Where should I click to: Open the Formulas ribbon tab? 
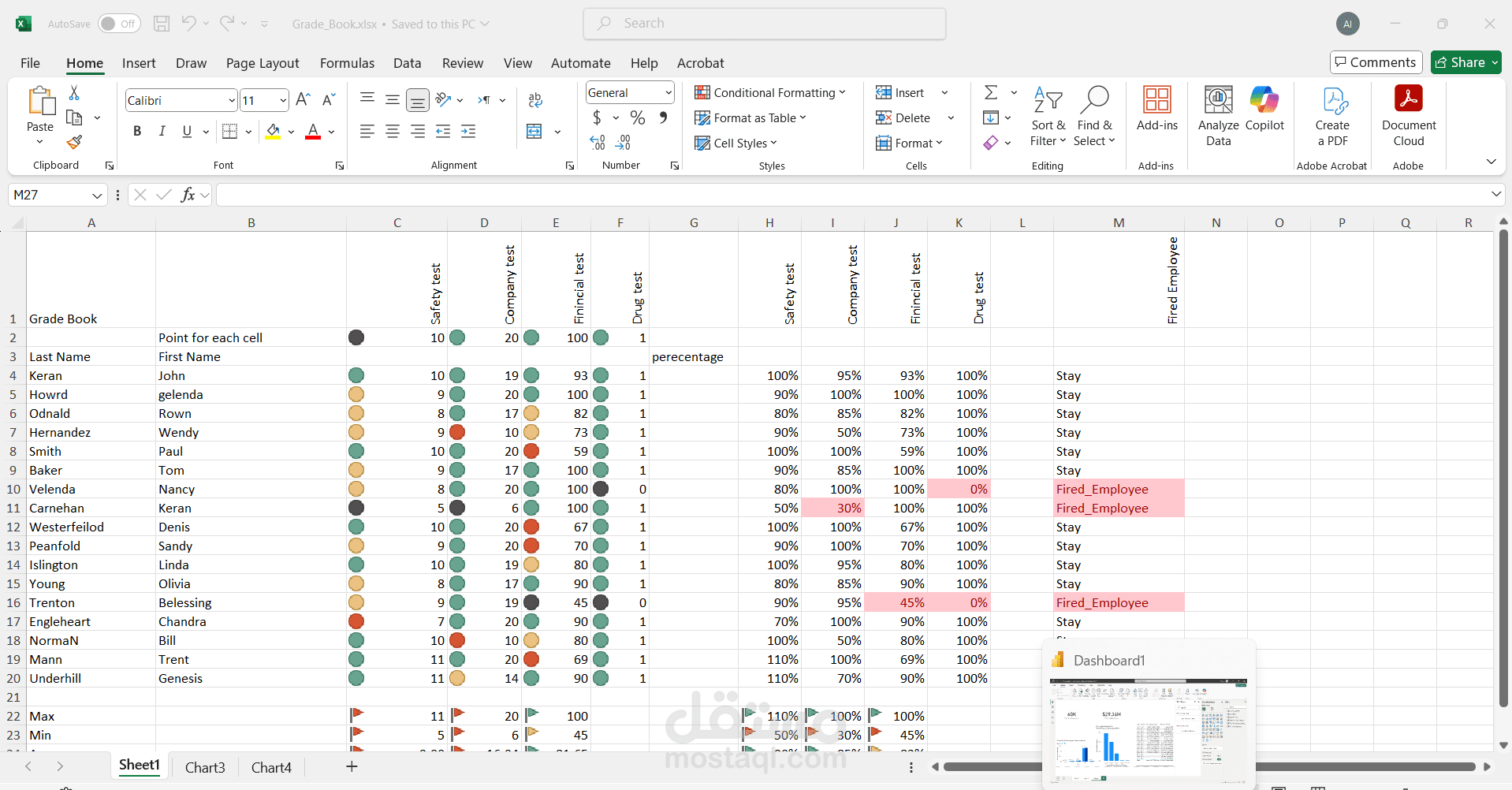click(347, 63)
